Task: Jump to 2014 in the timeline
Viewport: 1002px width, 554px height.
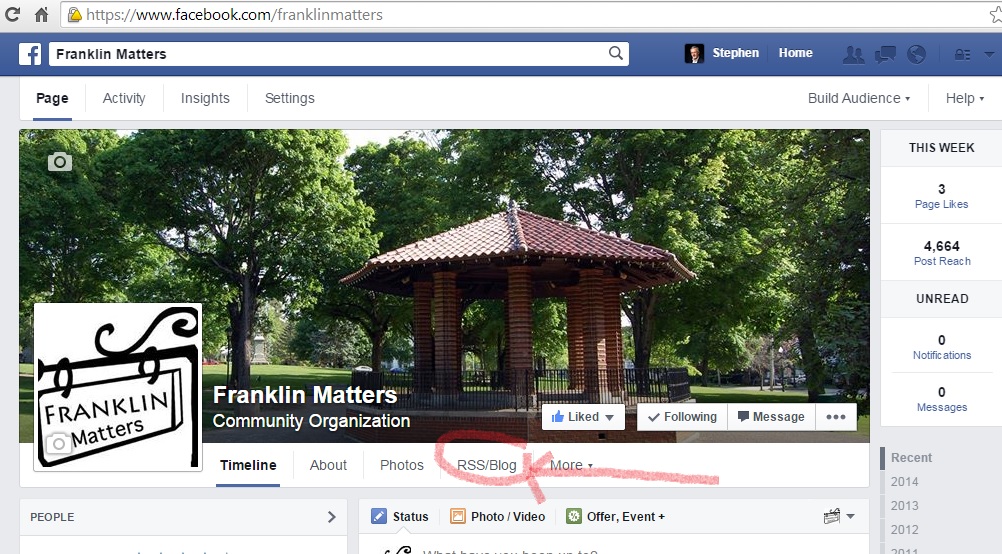Action: tap(904, 482)
